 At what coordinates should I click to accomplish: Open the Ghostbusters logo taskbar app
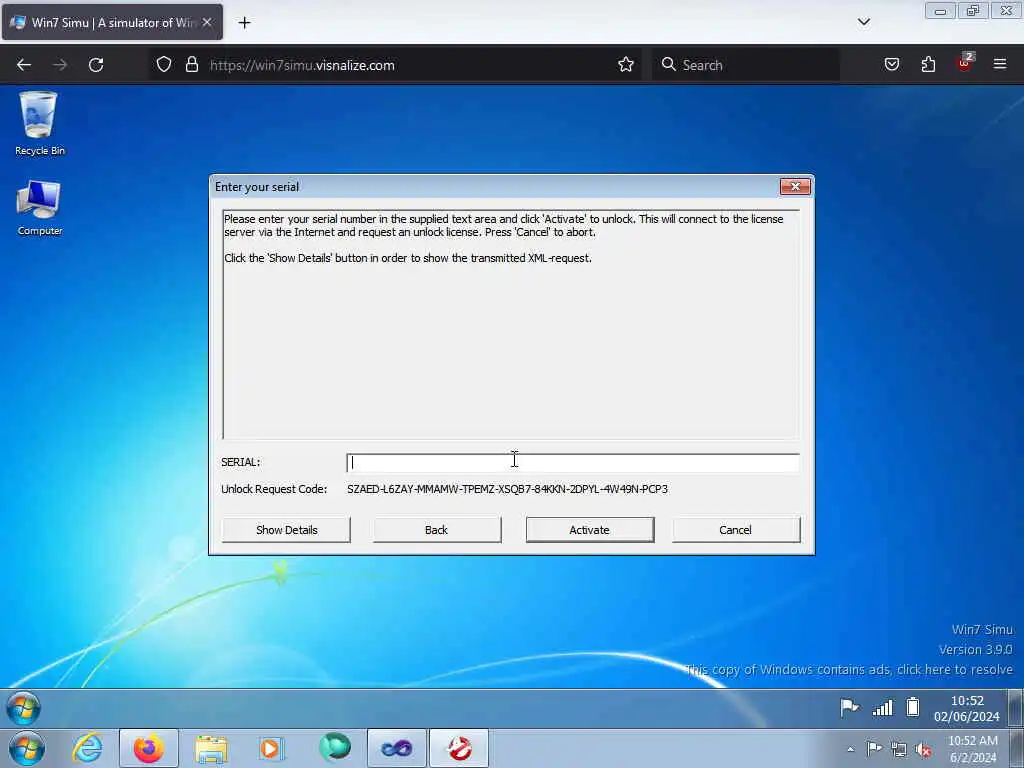tap(459, 748)
